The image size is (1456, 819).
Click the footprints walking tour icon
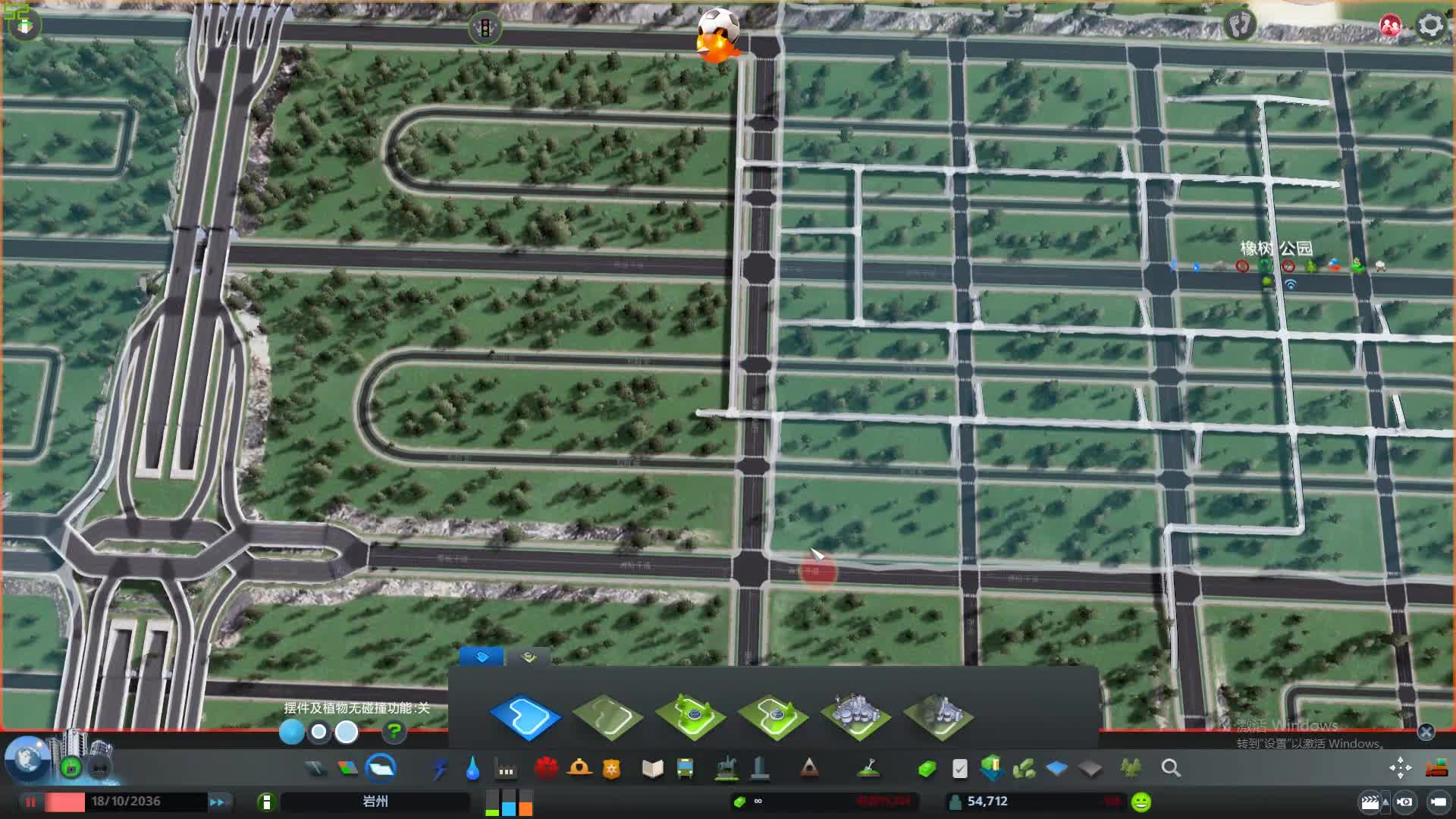(1239, 24)
